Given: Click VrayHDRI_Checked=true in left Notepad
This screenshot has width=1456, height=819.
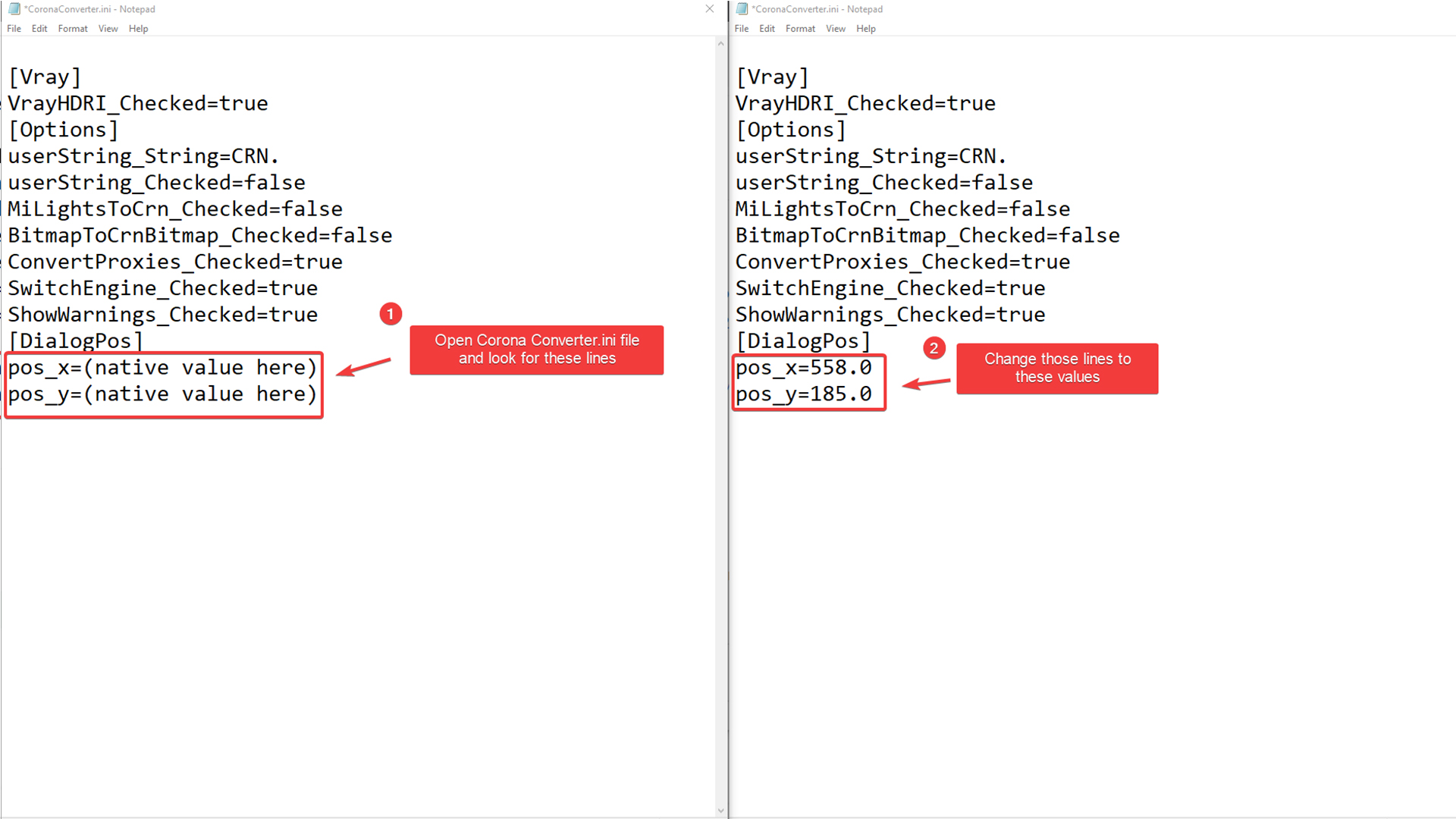Looking at the screenshot, I should (x=138, y=104).
